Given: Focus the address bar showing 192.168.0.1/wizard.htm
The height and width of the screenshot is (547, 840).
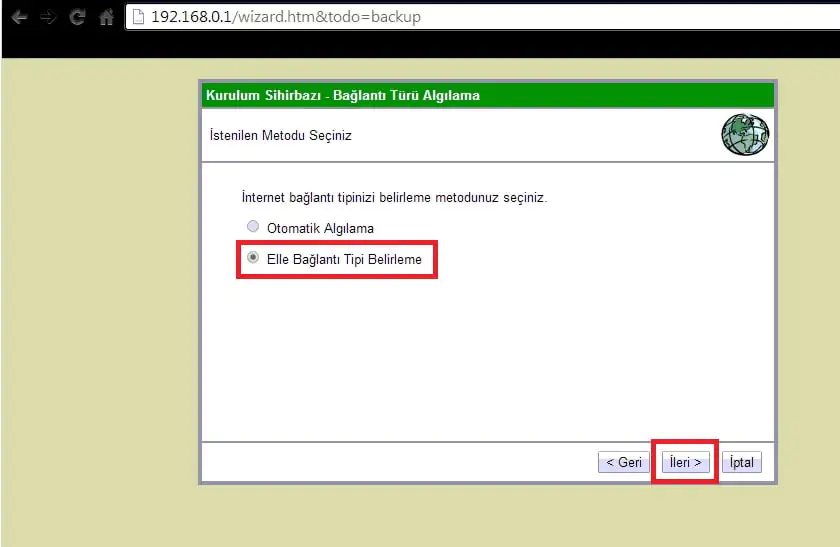Looking at the screenshot, I should 482,17.
